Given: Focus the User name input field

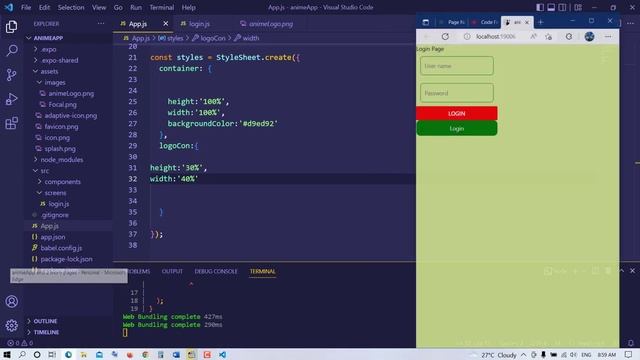Looking at the screenshot, I should 457,66.
